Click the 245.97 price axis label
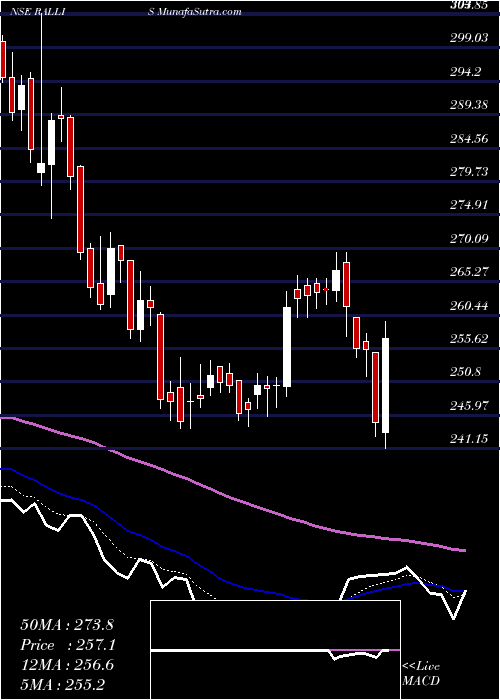500x700 pixels. point(469,406)
